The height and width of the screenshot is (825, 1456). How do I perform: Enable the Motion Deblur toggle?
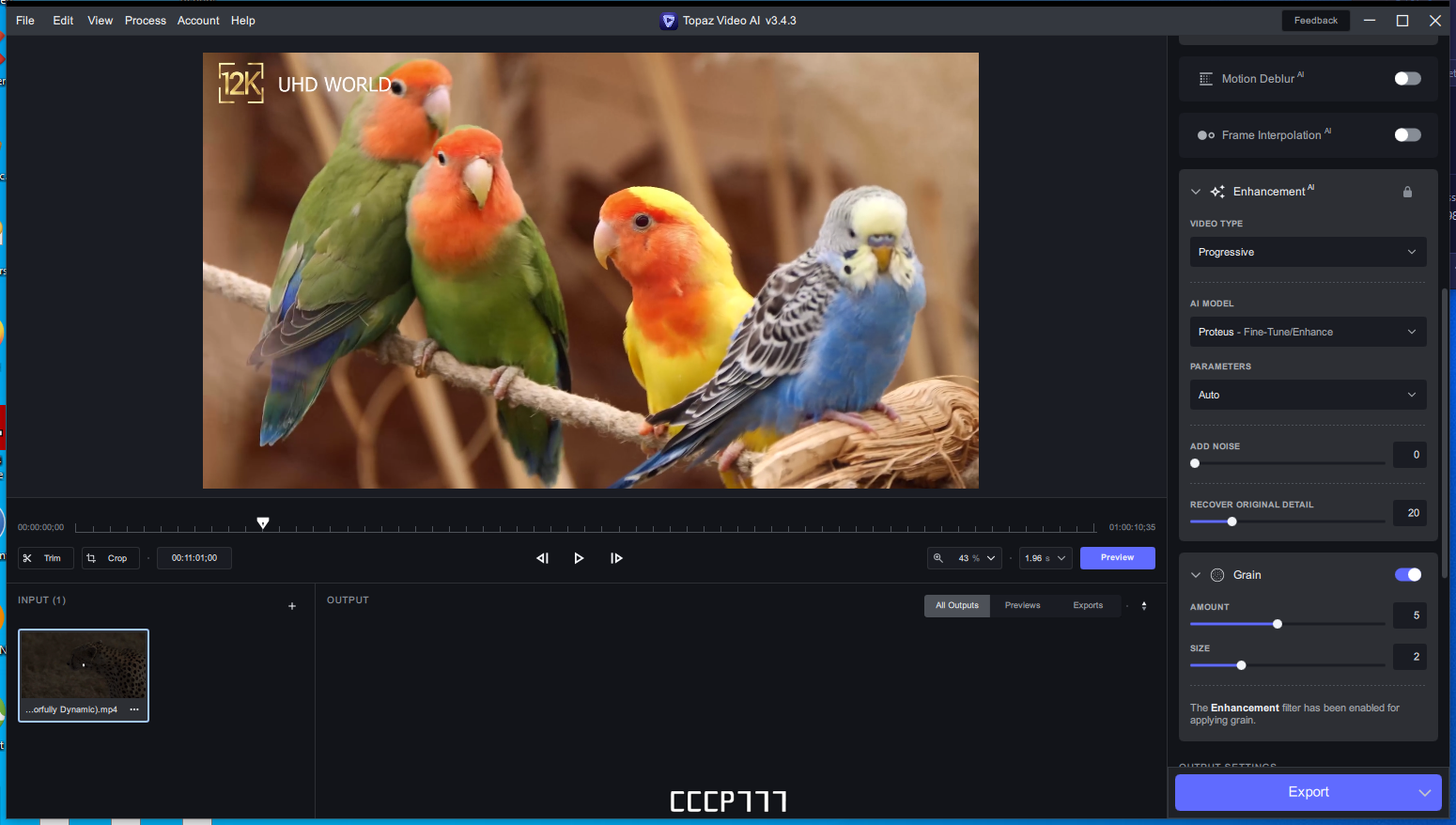point(1407,79)
